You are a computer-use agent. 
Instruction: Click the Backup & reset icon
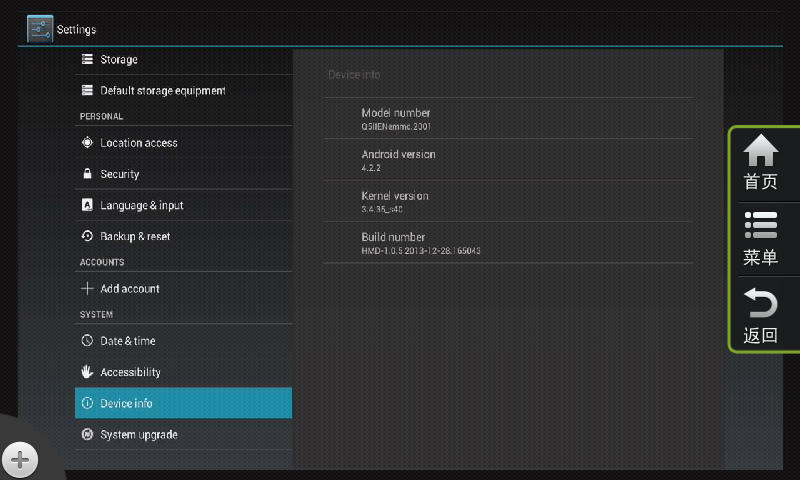click(x=87, y=237)
